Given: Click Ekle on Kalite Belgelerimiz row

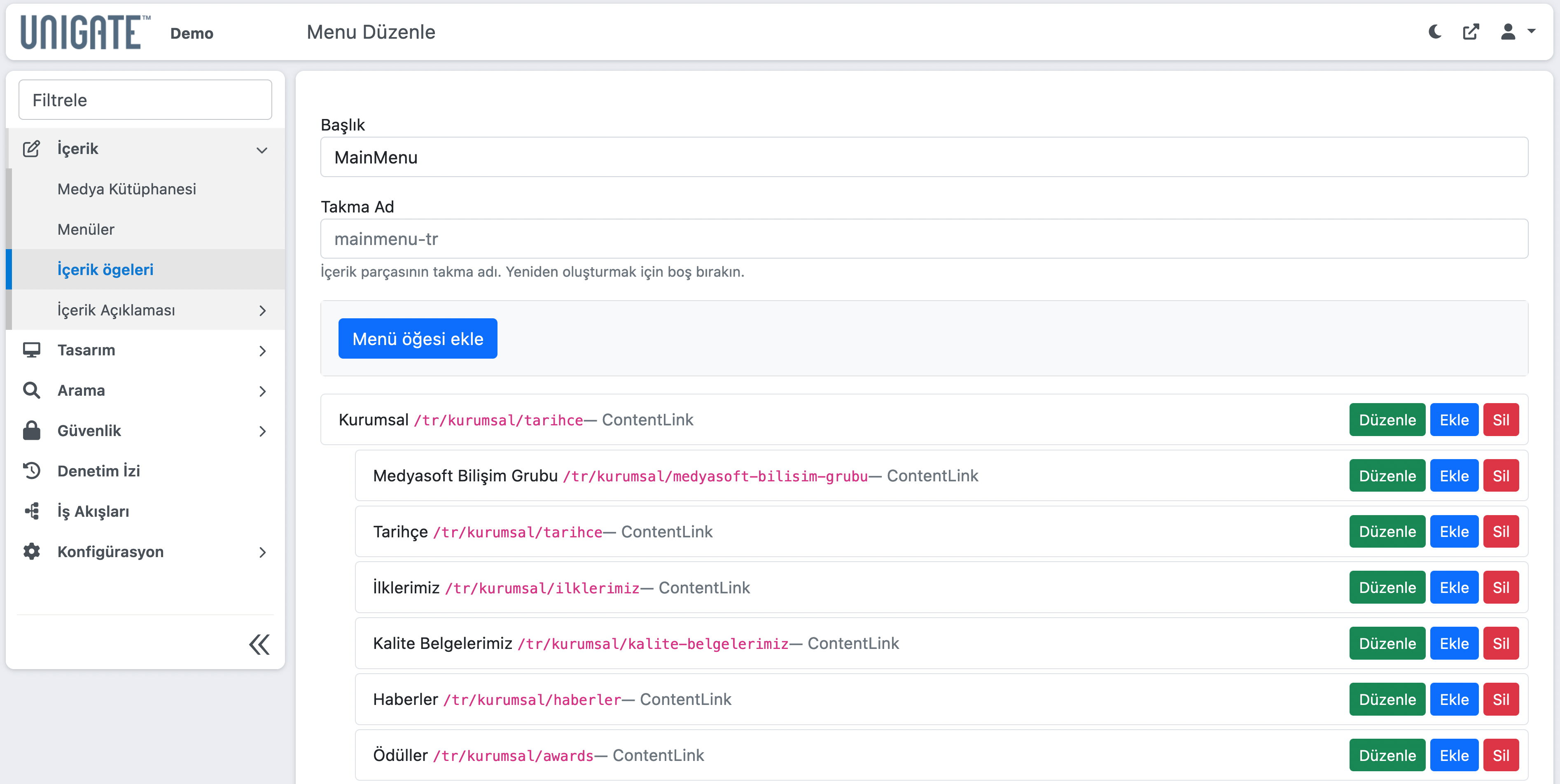Looking at the screenshot, I should pyautogui.click(x=1454, y=644).
